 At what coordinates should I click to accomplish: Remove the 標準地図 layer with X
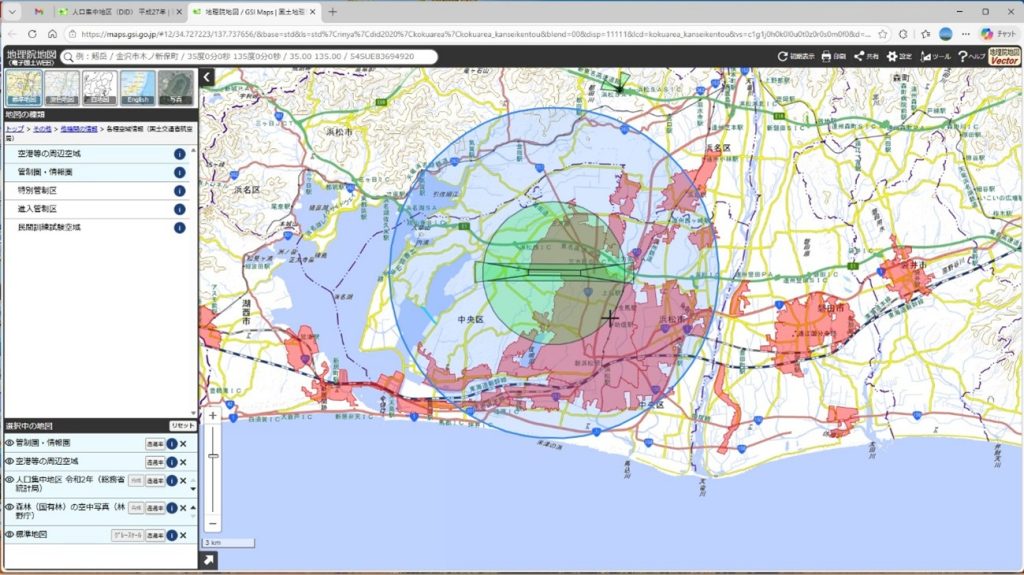coord(184,535)
